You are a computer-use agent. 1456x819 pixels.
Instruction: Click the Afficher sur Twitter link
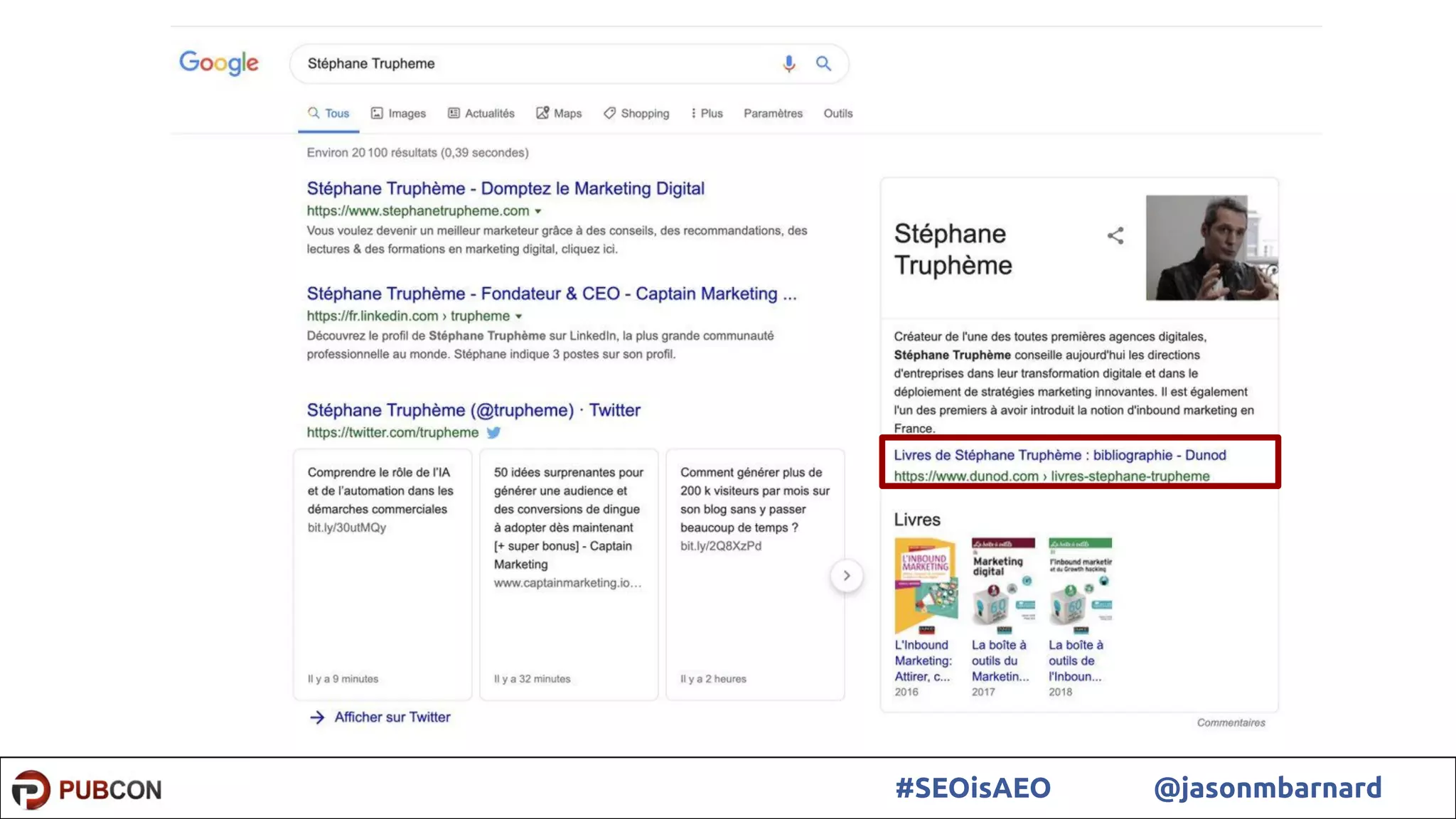tap(392, 717)
